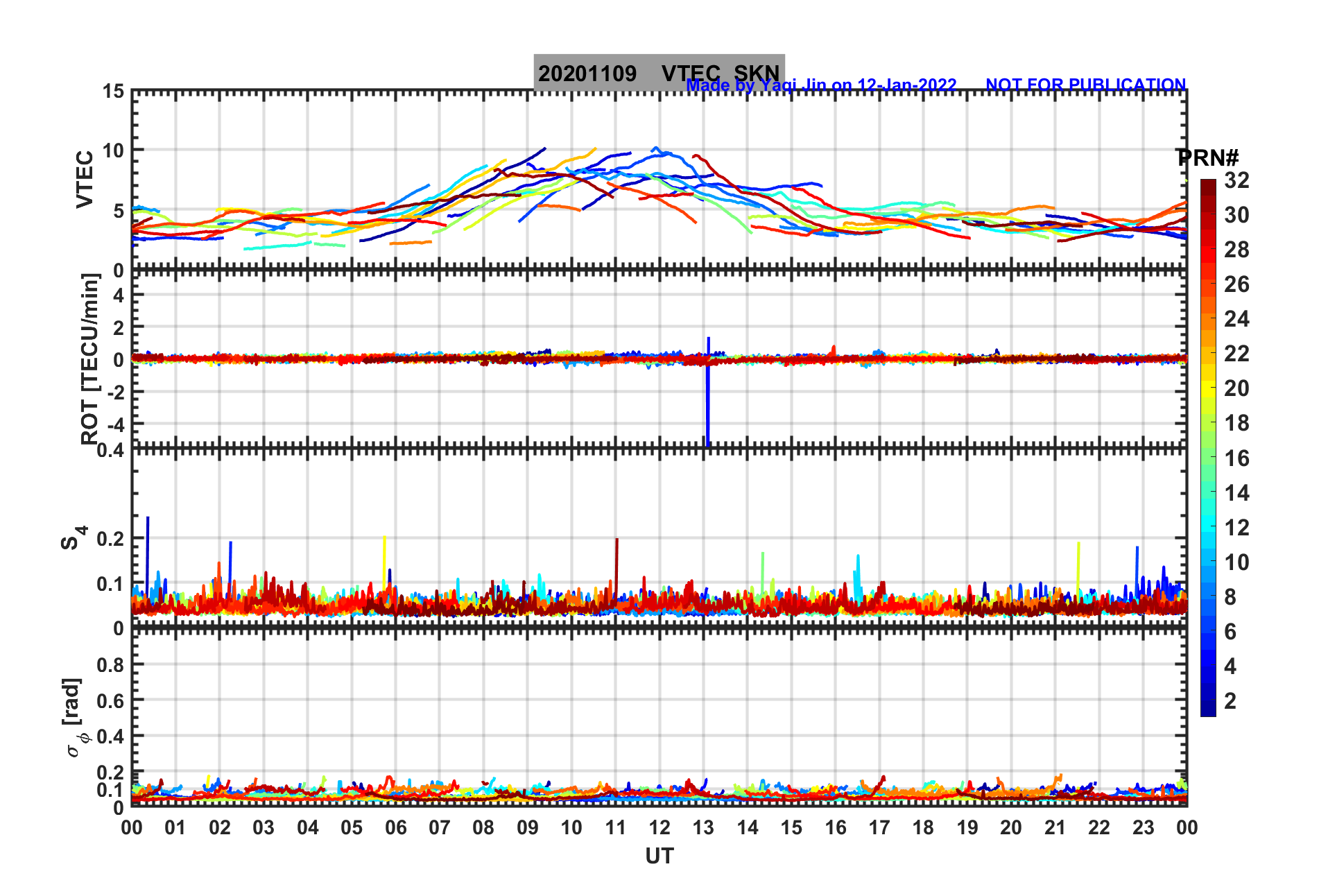1319x896 pixels.
Task: Click VTEC axis tick label "5"
Action: (119, 211)
